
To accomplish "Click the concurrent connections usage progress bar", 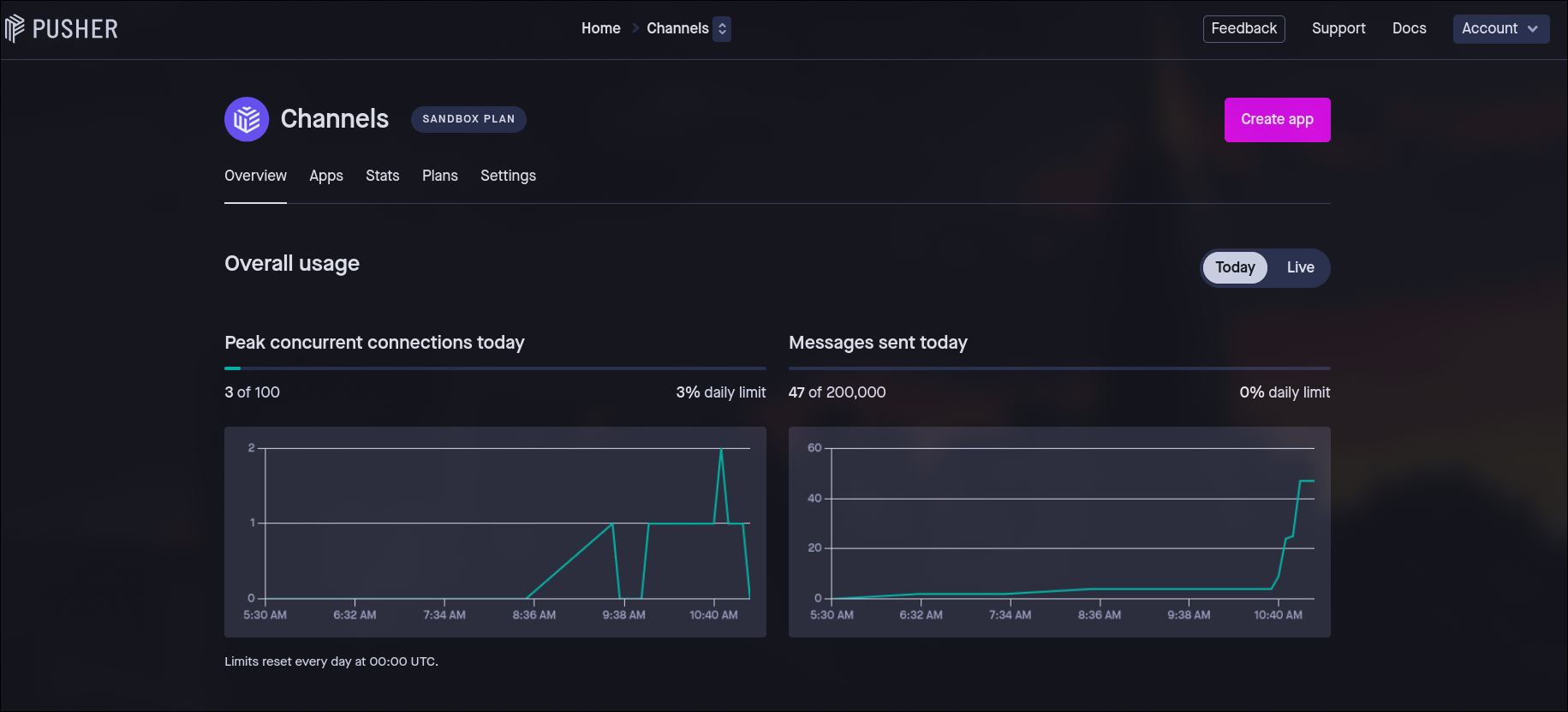I will coord(495,368).
